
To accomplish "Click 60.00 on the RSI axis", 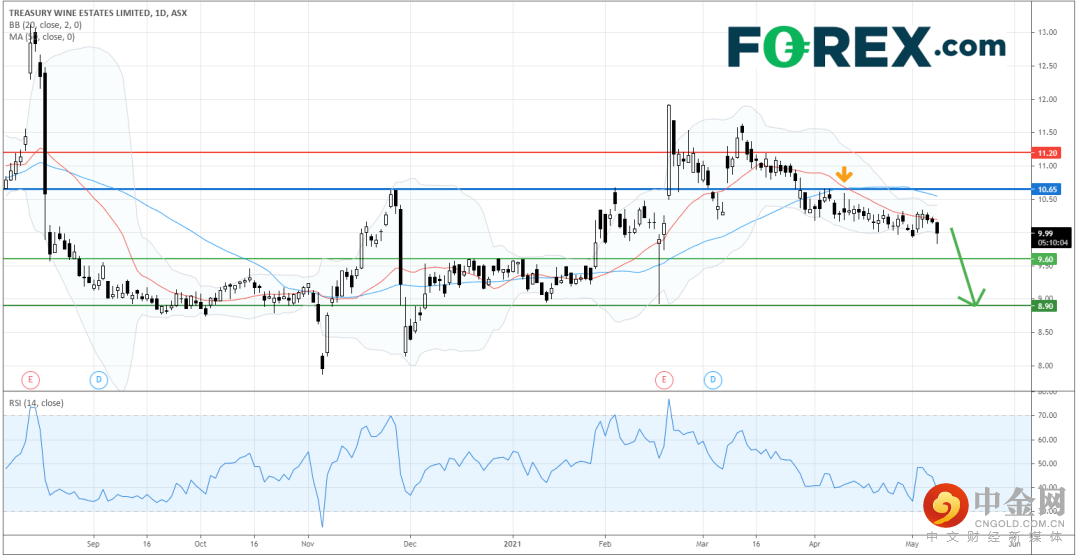I will (1048, 439).
